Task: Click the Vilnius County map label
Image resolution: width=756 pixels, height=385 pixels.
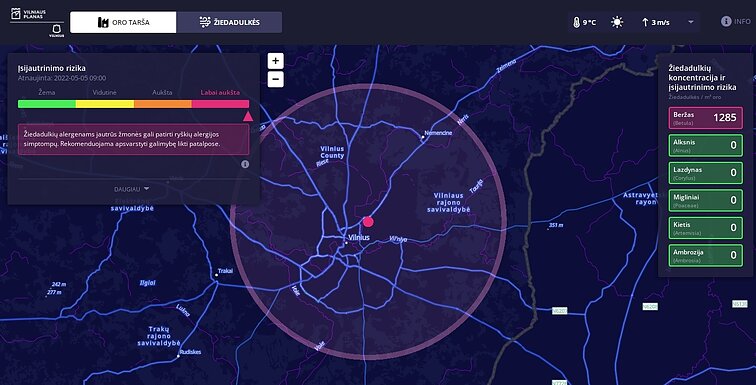Action: [333, 153]
